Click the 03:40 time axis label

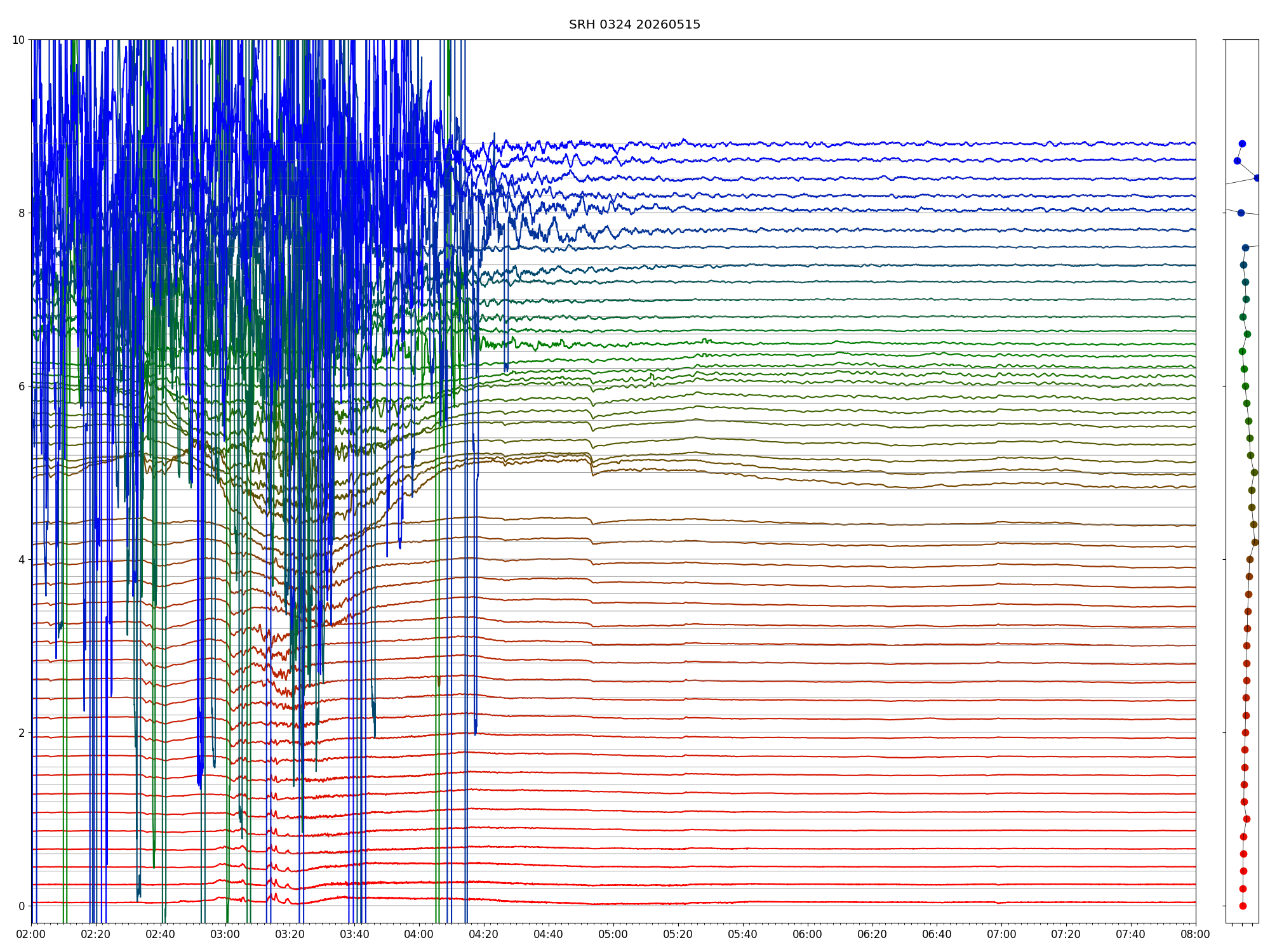tap(354, 934)
